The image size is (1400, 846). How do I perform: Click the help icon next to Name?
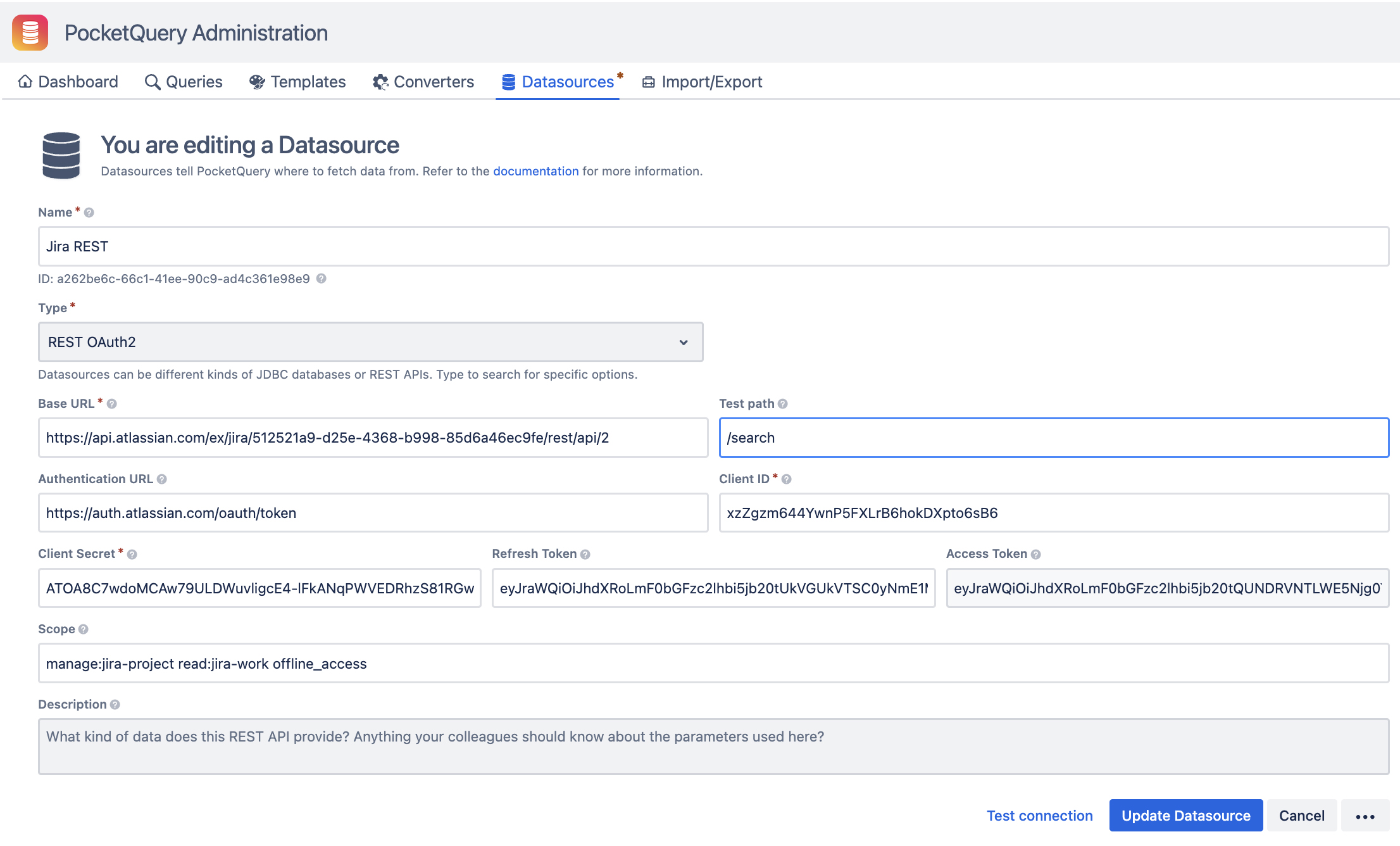(89, 212)
